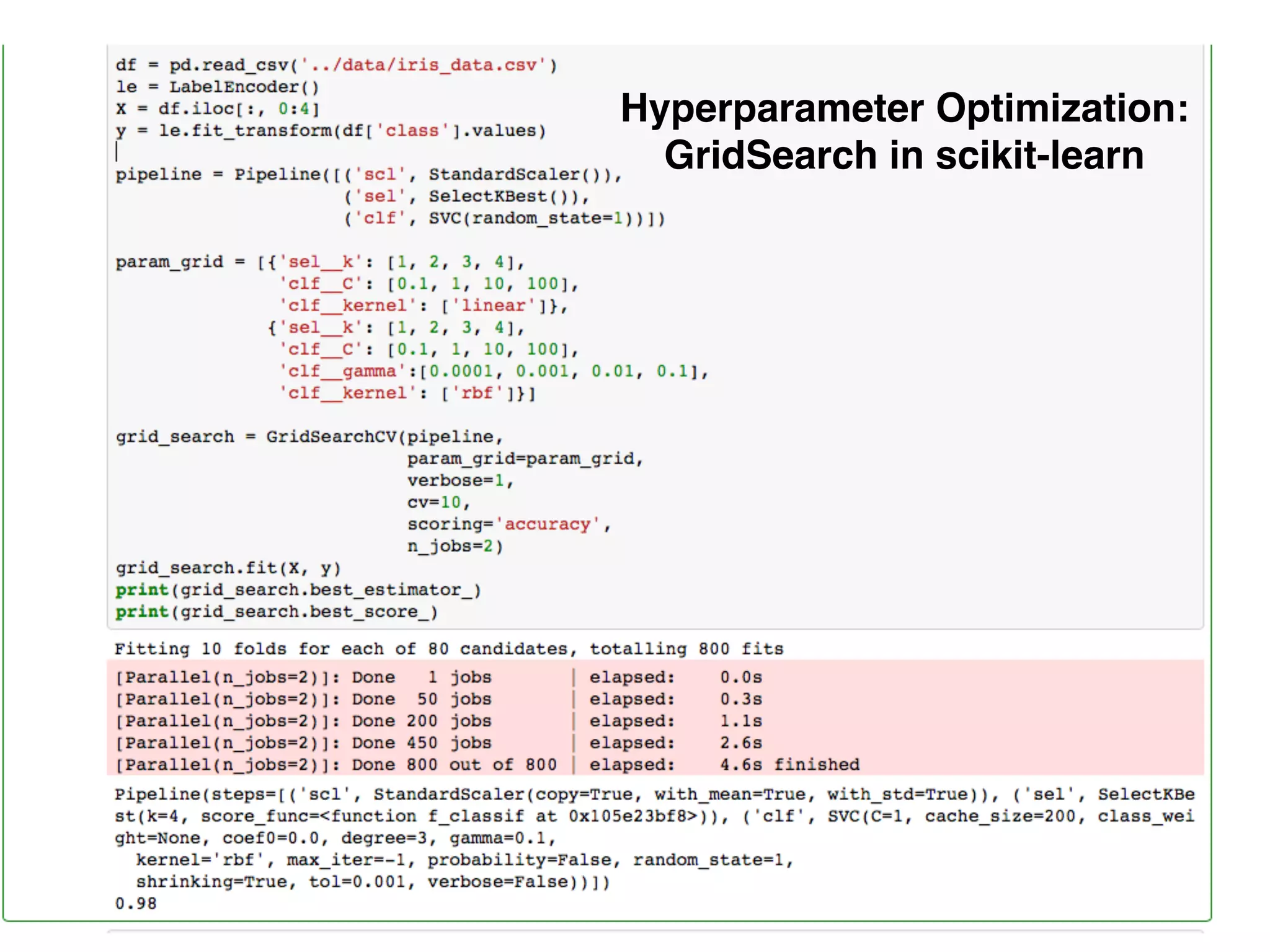Viewport: 1270px width, 952px height.
Task: Click the log line 'Done 800 out of 800'
Action: coord(487,765)
